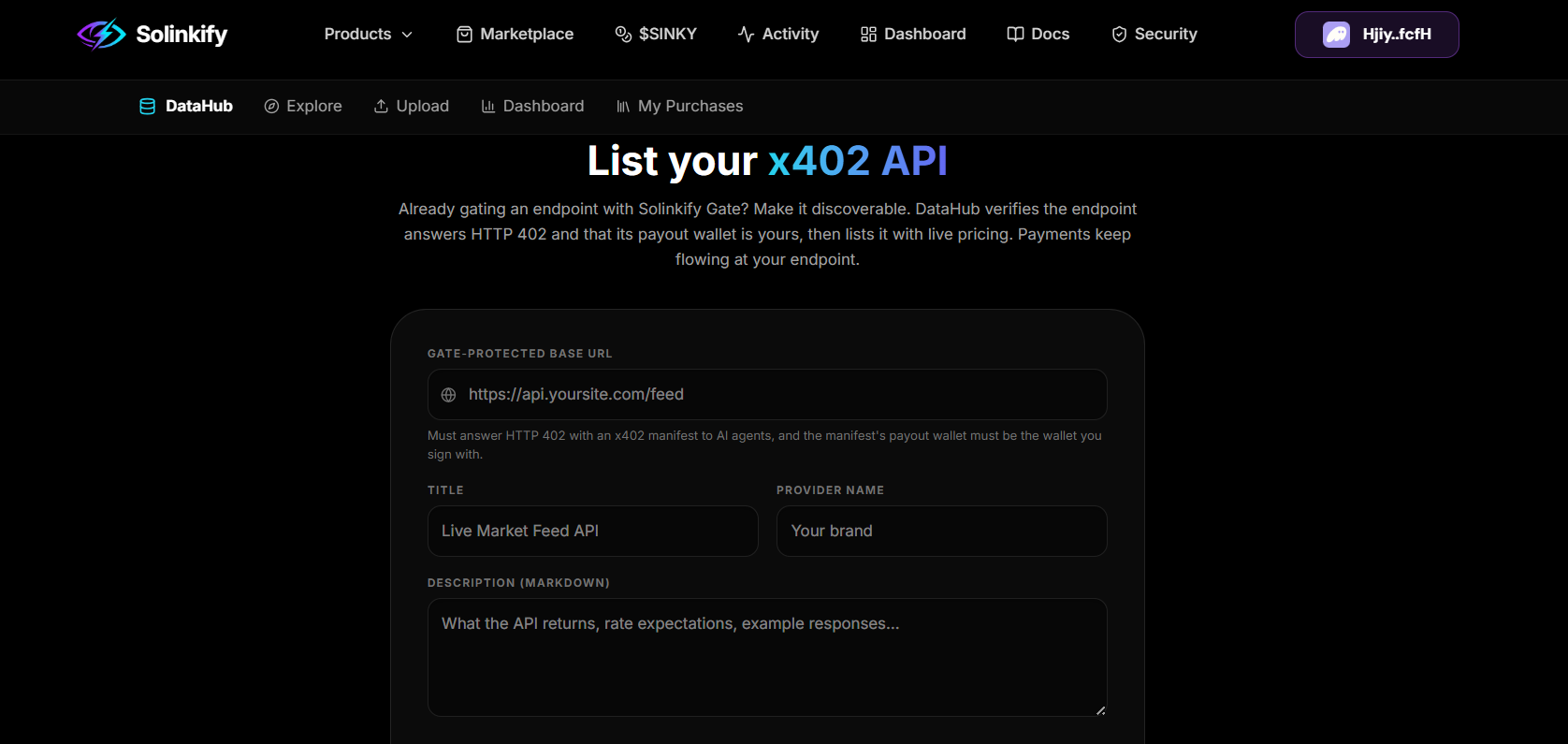
Task: Open the Hjiy..fcfH wallet button
Action: point(1377,35)
